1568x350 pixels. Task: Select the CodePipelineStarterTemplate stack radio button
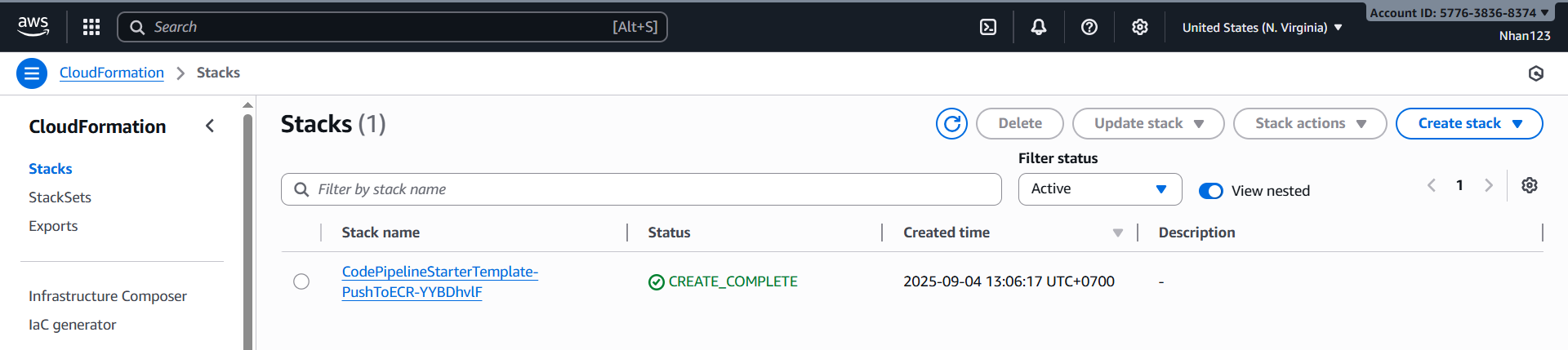[x=301, y=281]
